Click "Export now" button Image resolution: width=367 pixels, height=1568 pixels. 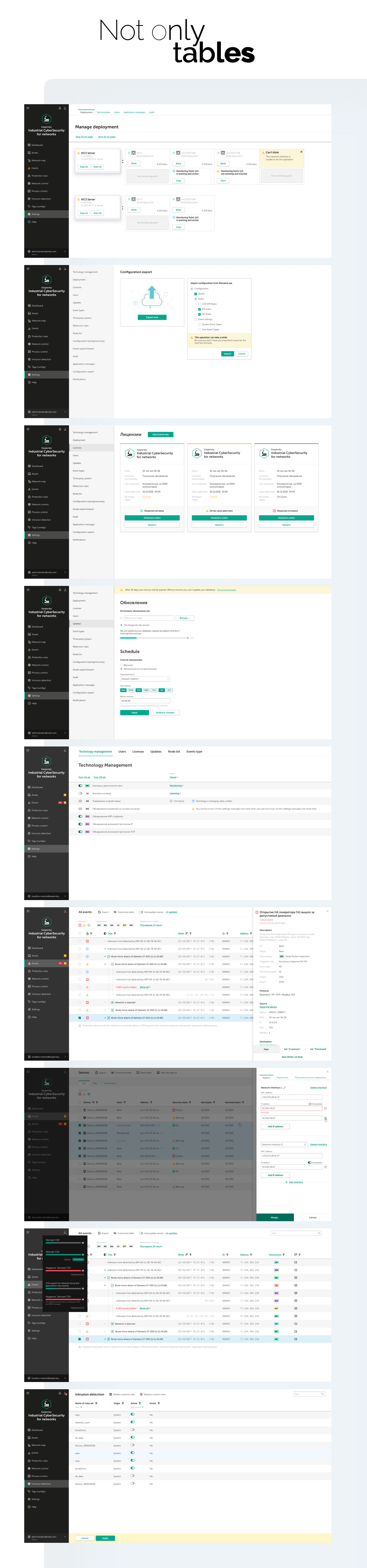[x=152, y=317]
